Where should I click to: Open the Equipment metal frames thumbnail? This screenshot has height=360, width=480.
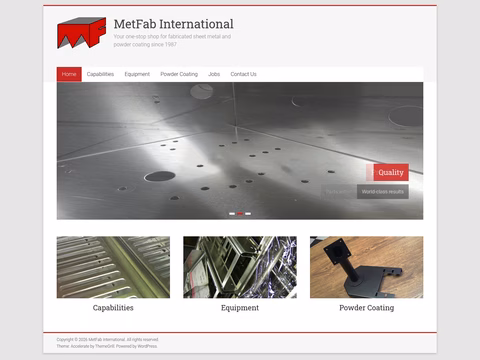click(240, 267)
